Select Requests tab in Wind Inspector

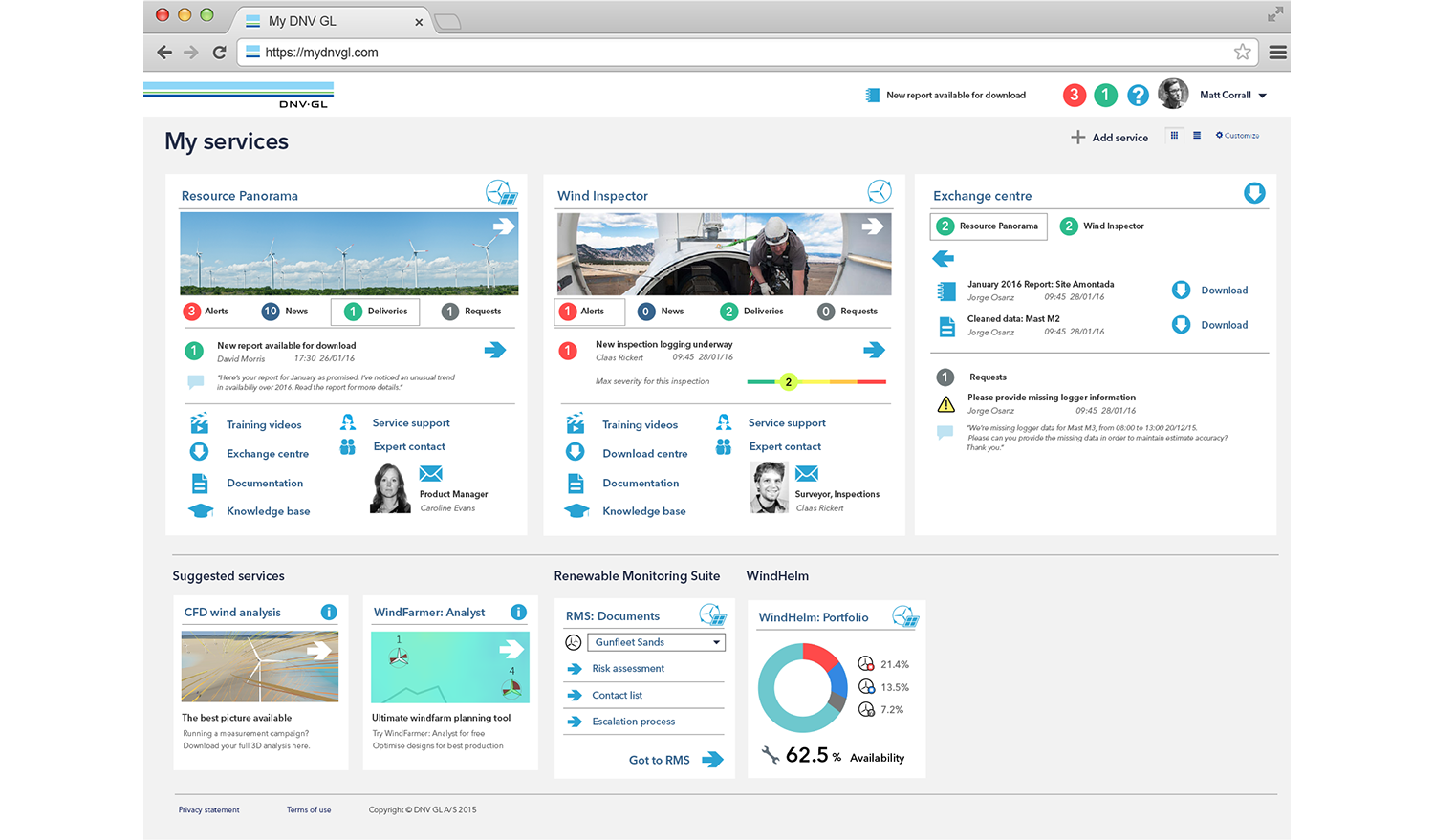coord(847,312)
